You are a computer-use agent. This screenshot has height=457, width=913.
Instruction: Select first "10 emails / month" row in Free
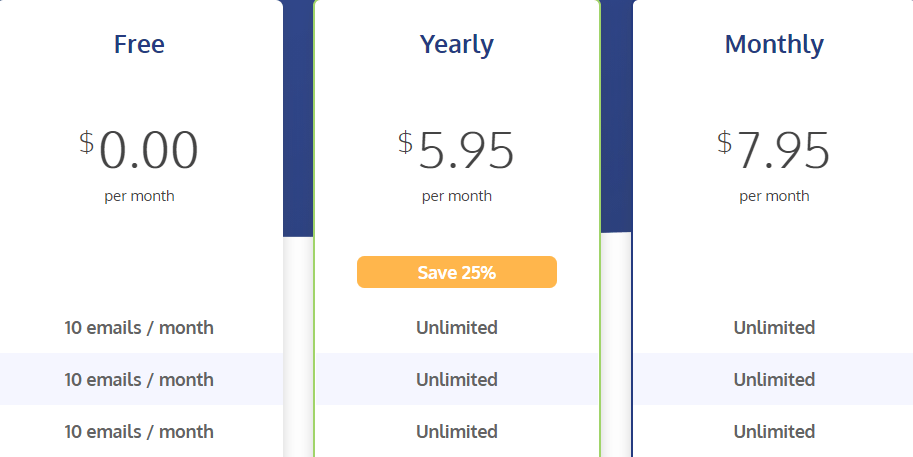[x=139, y=327]
